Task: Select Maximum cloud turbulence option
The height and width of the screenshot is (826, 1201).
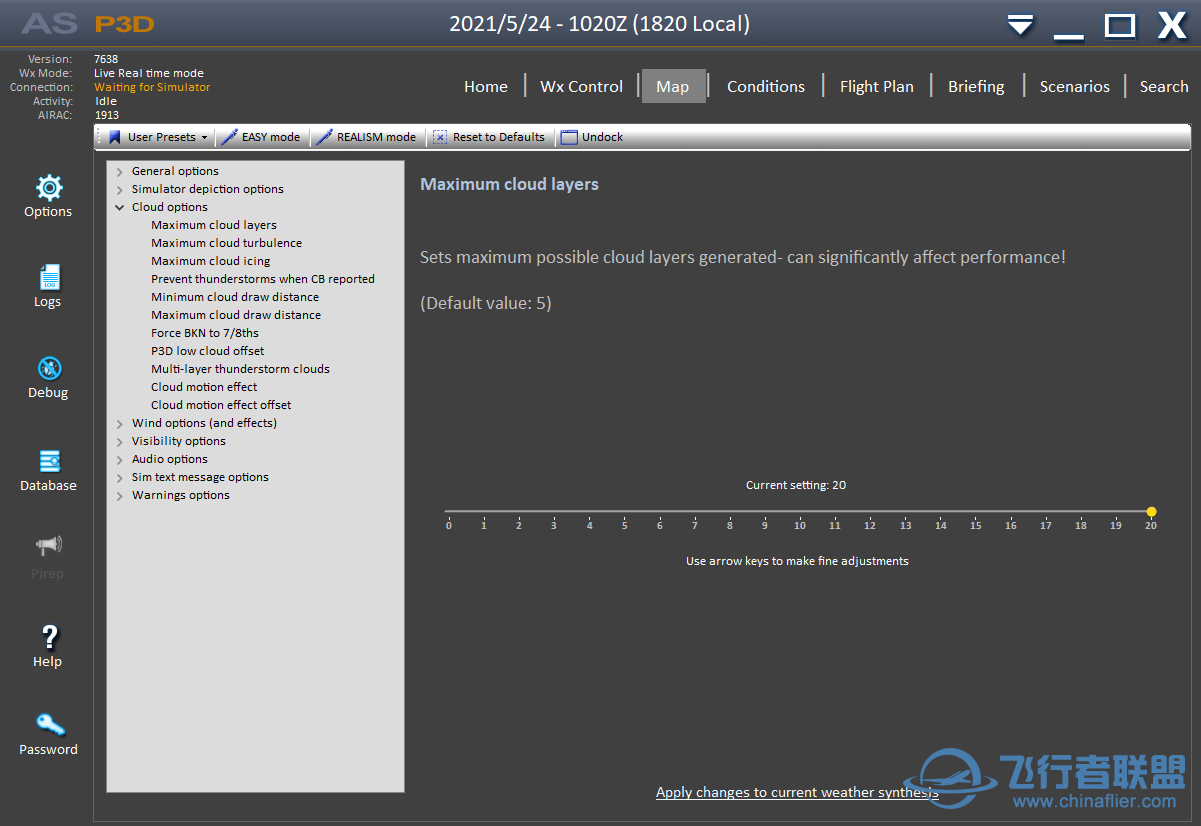Action: (226, 243)
